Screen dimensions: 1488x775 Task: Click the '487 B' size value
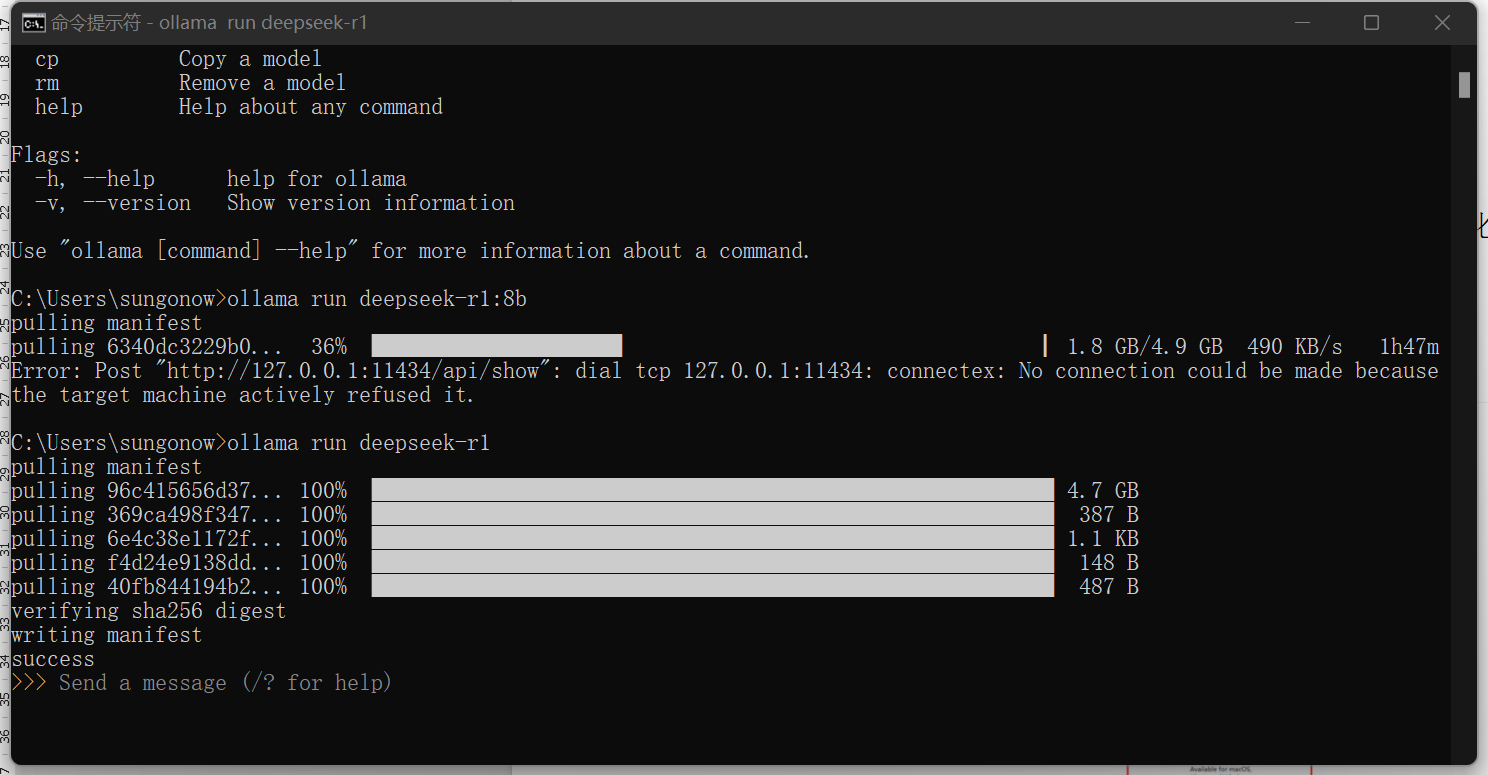pyautogui.click(x=1109, y=587)
